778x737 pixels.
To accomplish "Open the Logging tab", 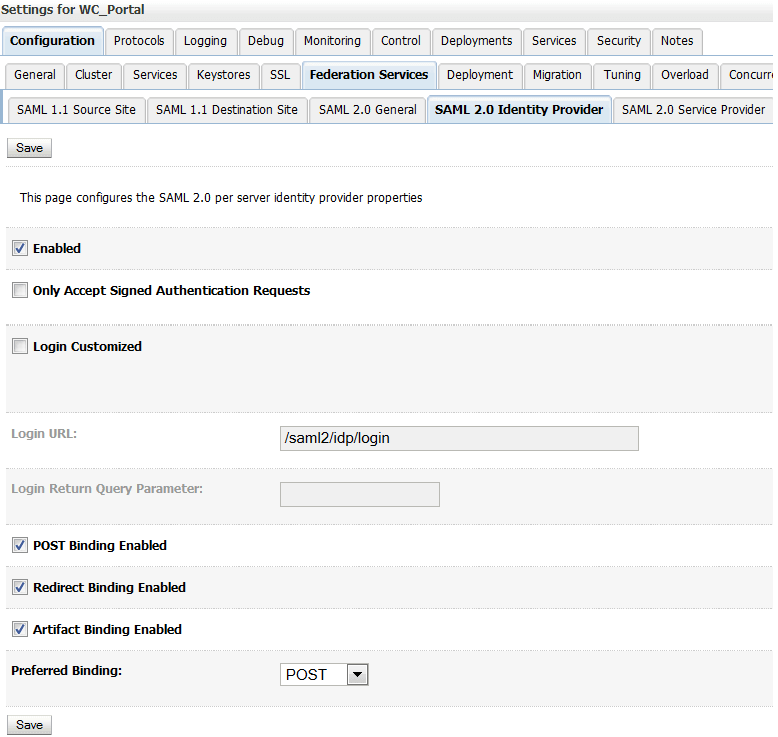I will click(x=205, y=41).
